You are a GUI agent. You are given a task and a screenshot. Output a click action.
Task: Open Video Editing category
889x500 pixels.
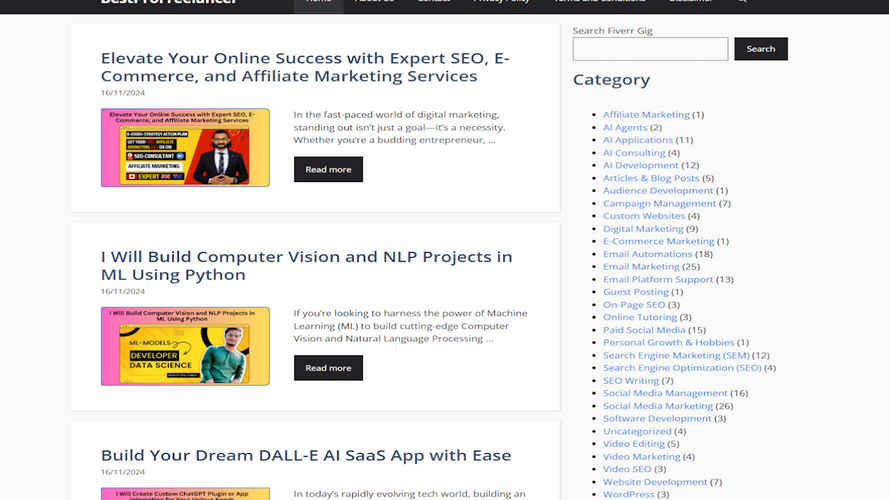point(633,443)
